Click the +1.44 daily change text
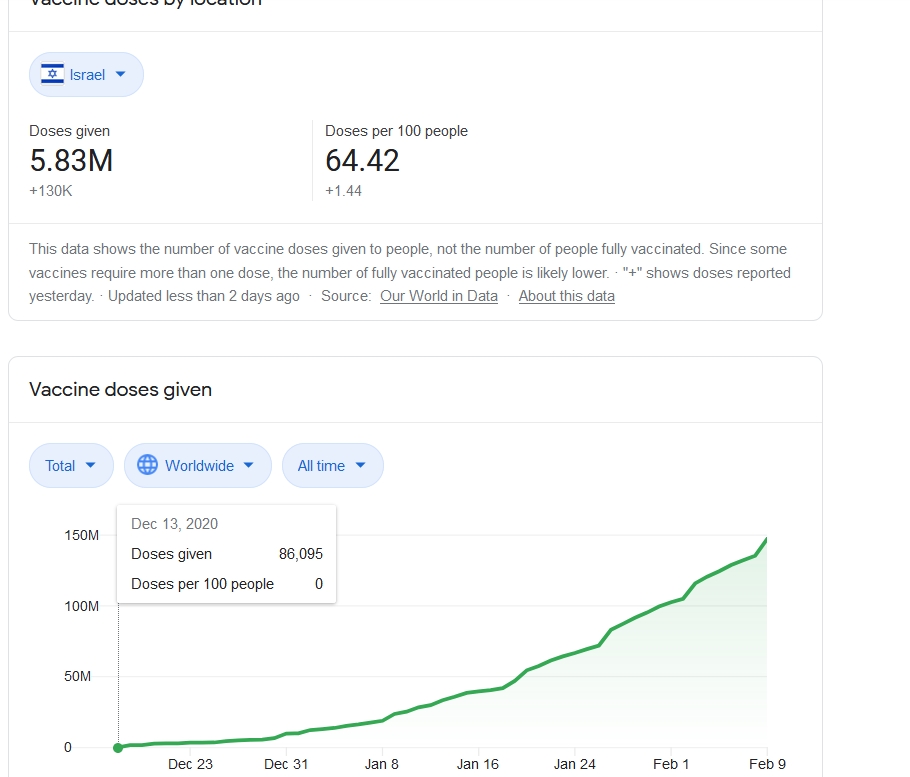The image size is (910, 777). click(343, 191)
